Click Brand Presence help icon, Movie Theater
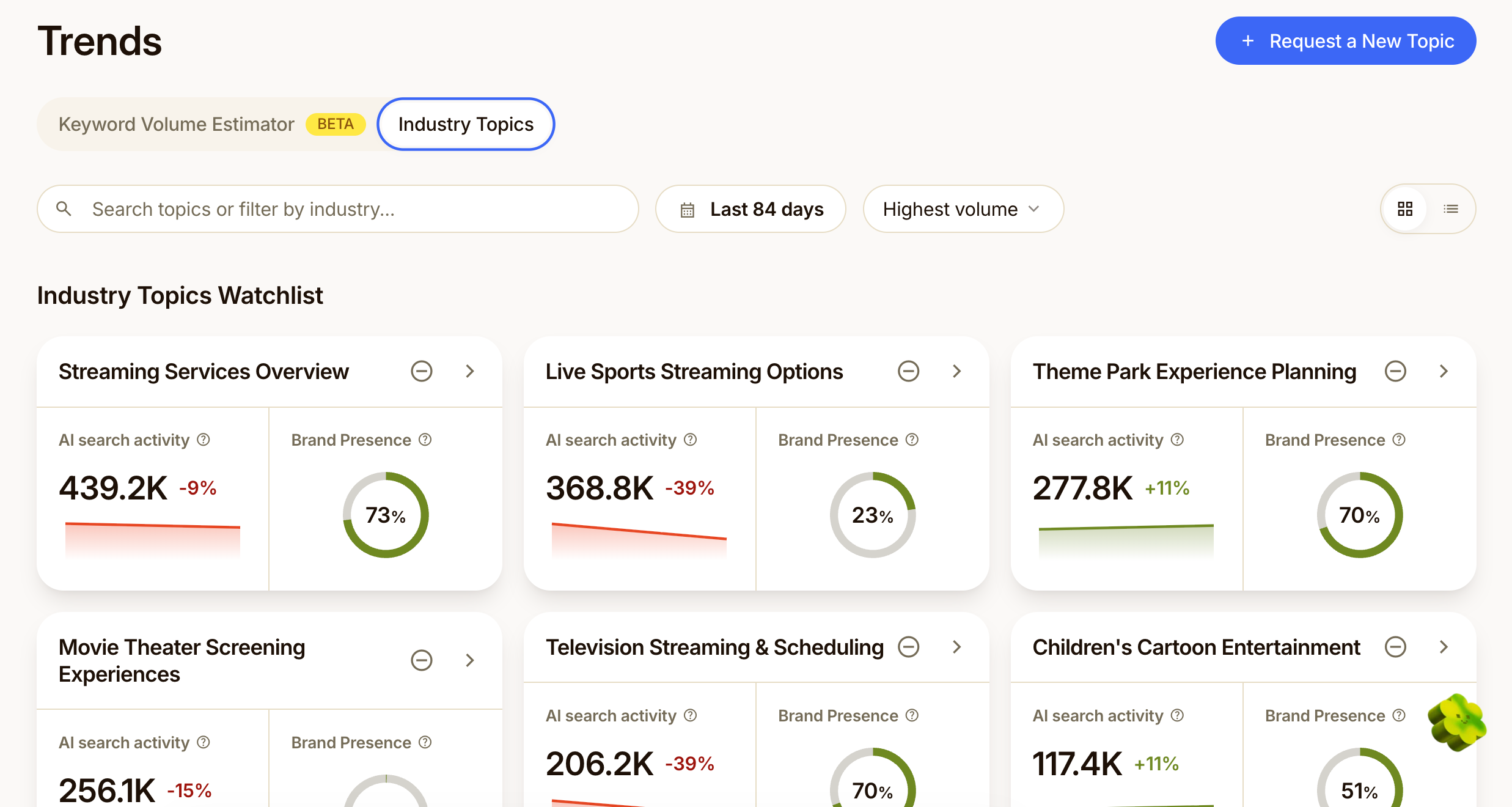The width and height of the screenshot is (1512, 807). pyautogui.click(x=425, y=742)
